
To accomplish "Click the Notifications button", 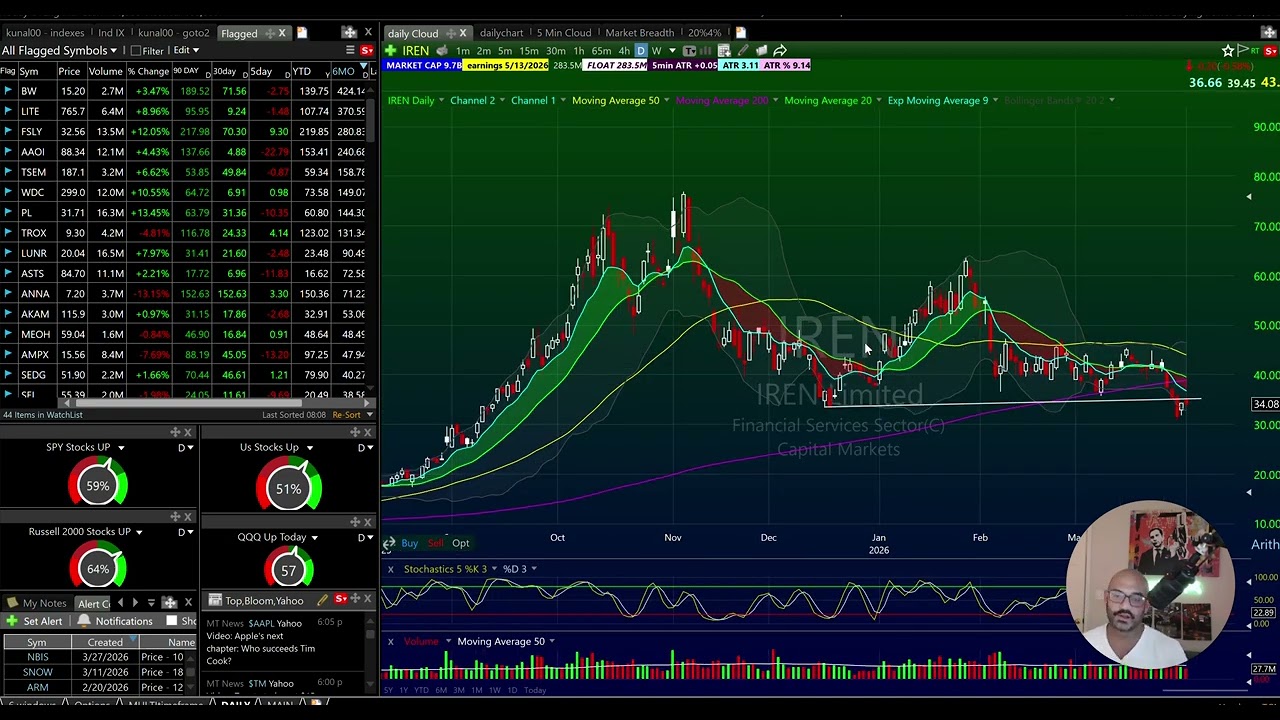I will click(x=124, y=621).
